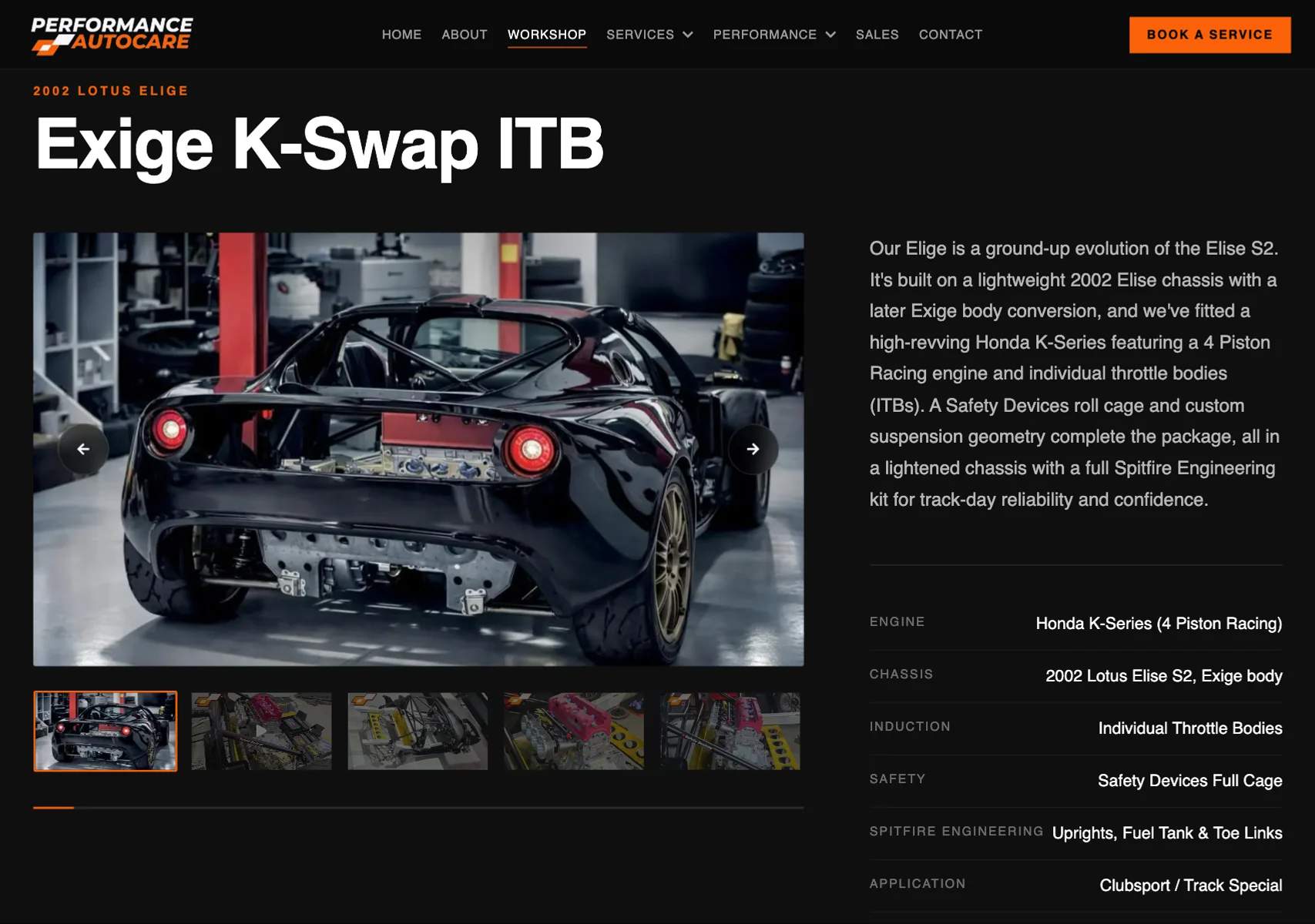Click the ENGINE spec label
Screen dimensions: 1315x924
point(897,622)
